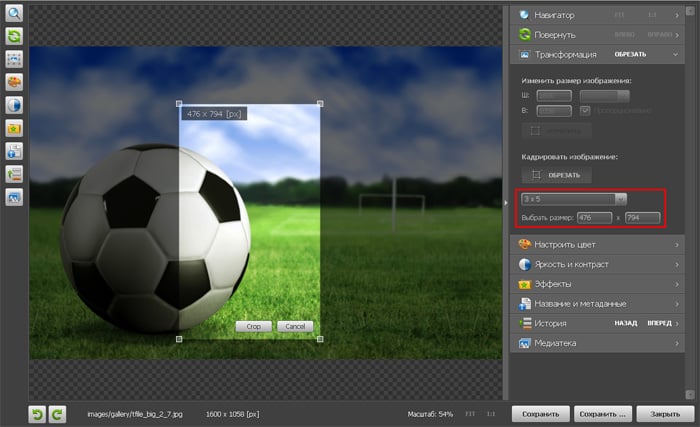Viewport: 700px width, 427px height.
Task: Click НАЗАД in the История row
Action: coord(625,324)
